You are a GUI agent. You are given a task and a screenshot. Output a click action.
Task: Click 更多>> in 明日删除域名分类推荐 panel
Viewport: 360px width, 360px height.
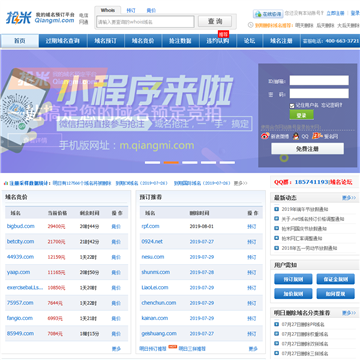tap(349, 313)
